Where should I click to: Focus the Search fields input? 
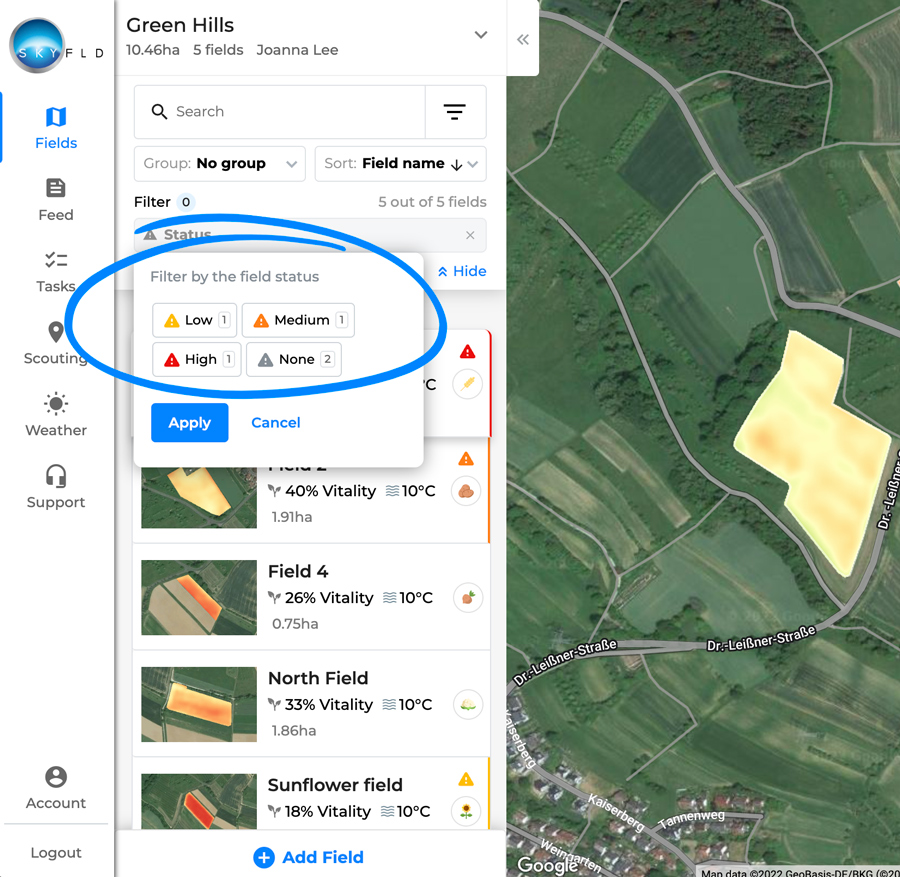pyautogui.click(x=280, y=112)
